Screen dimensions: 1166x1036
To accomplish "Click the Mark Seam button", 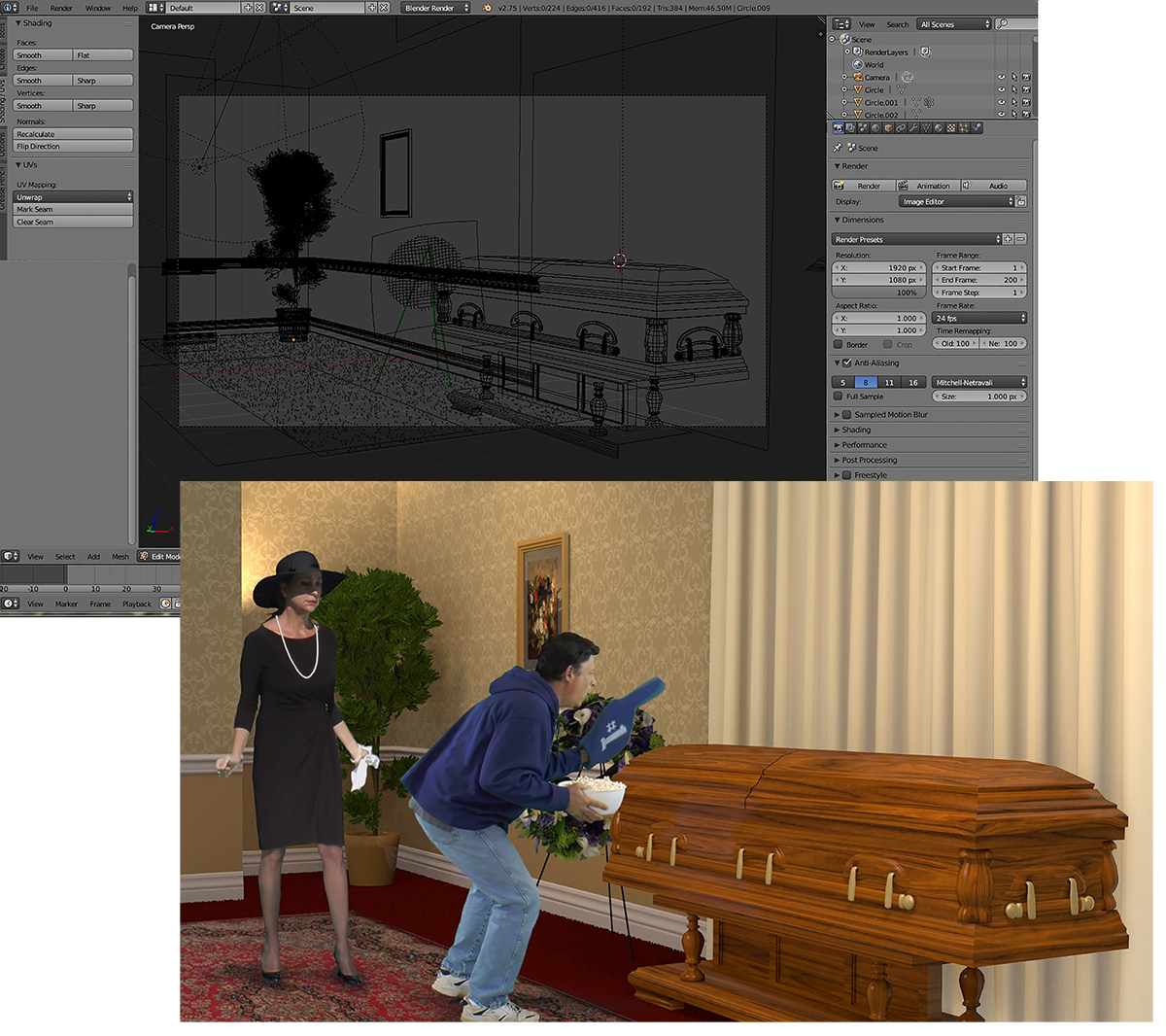I will click(73, 210).
